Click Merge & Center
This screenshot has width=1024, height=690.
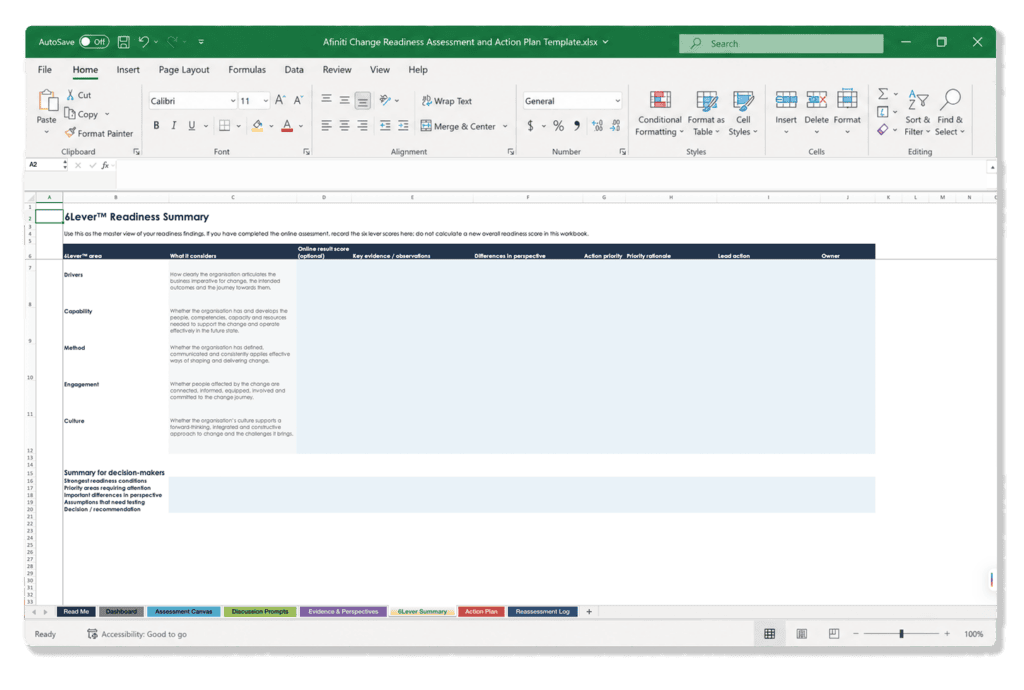(458, 126)
